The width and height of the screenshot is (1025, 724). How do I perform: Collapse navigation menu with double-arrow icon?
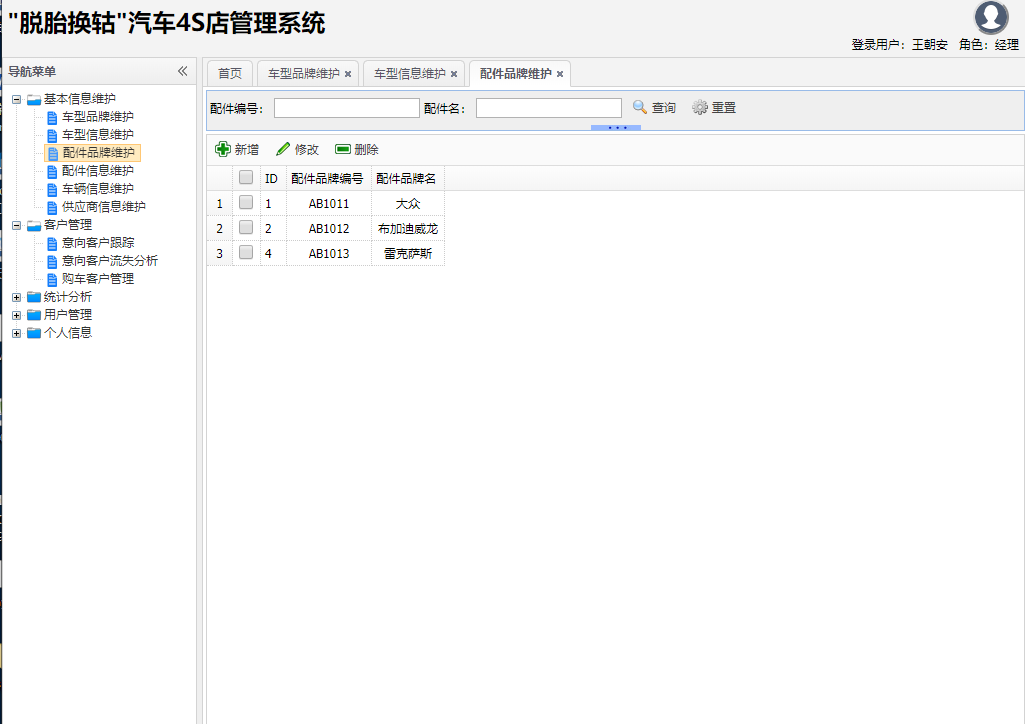(x=182, y=71)
